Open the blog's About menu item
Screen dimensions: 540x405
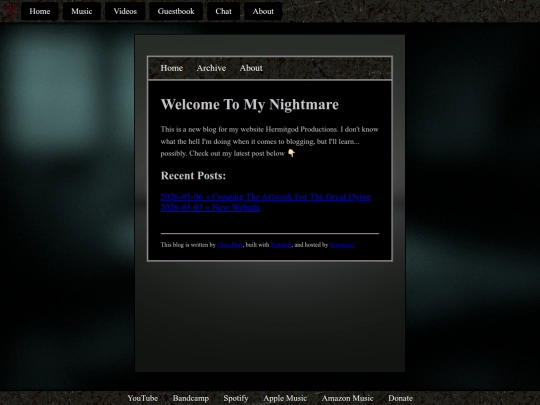tap(251, 68)
